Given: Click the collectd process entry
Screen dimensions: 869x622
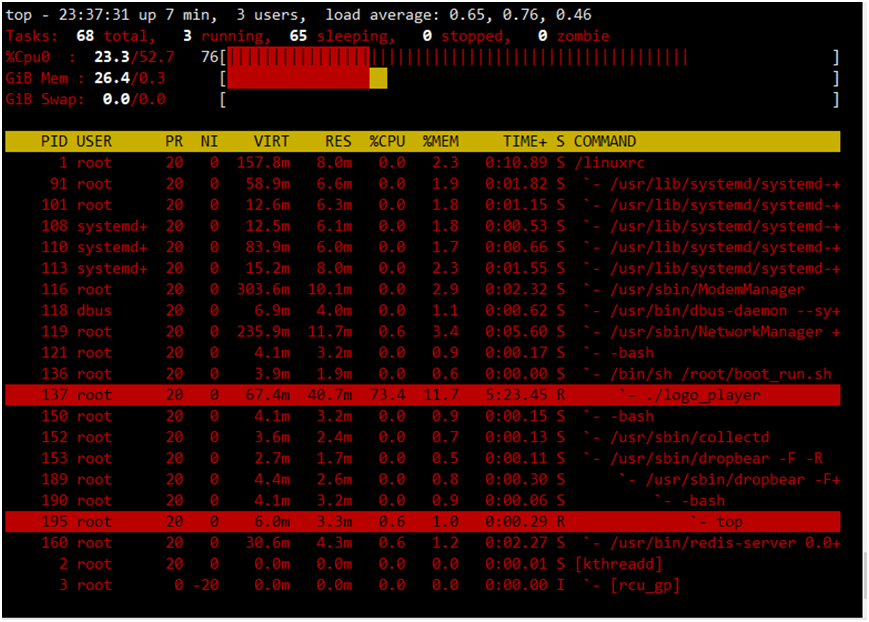Looking at the screenshot, I should point(689,437).
